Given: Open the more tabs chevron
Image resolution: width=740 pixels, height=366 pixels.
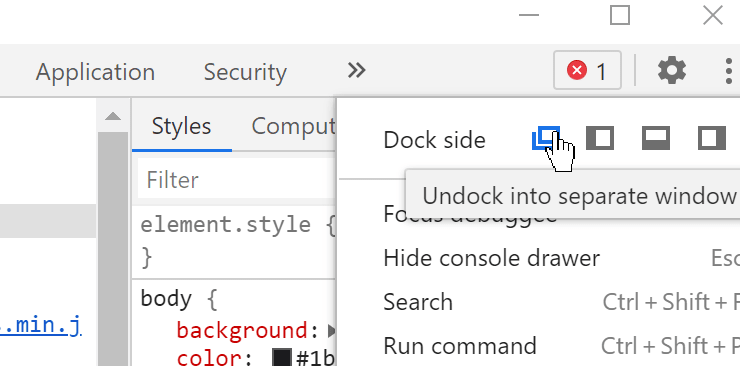Looking at the screenshot, I should pyautogui.click(x=356, y=71).
